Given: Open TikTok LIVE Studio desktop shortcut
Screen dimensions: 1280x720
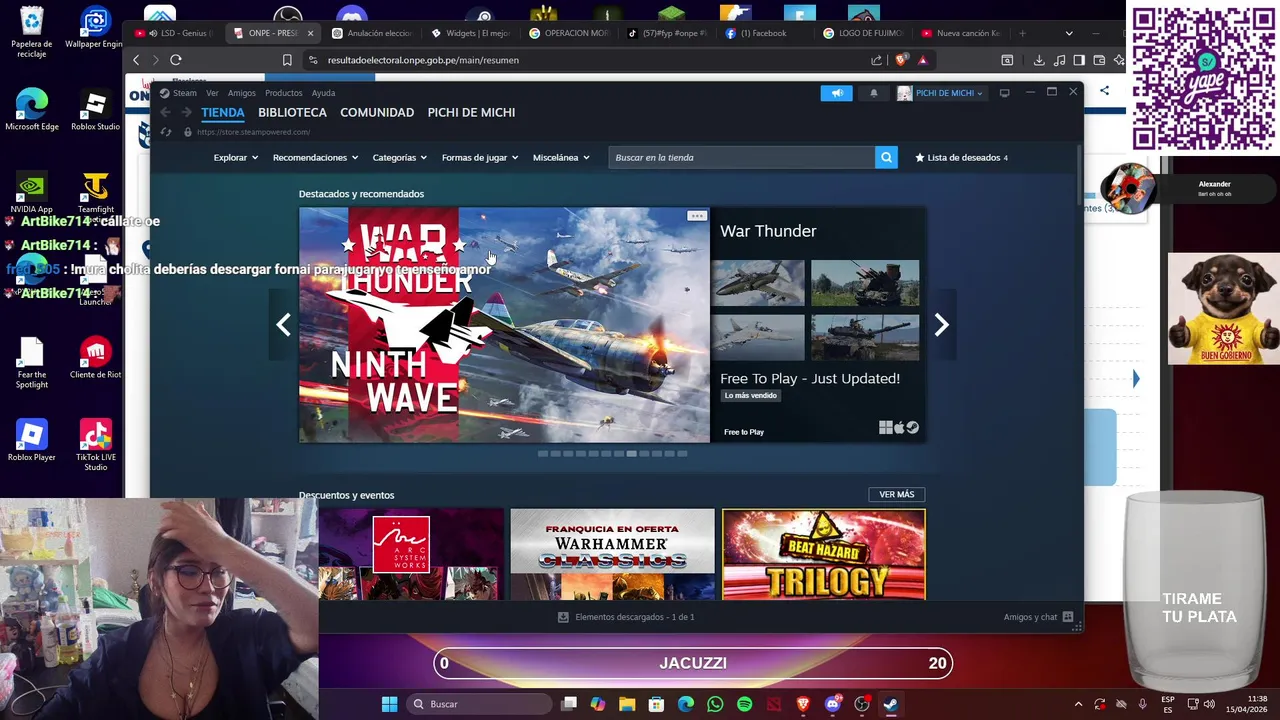Looking at the screenshot, I should tap(95, 444).
